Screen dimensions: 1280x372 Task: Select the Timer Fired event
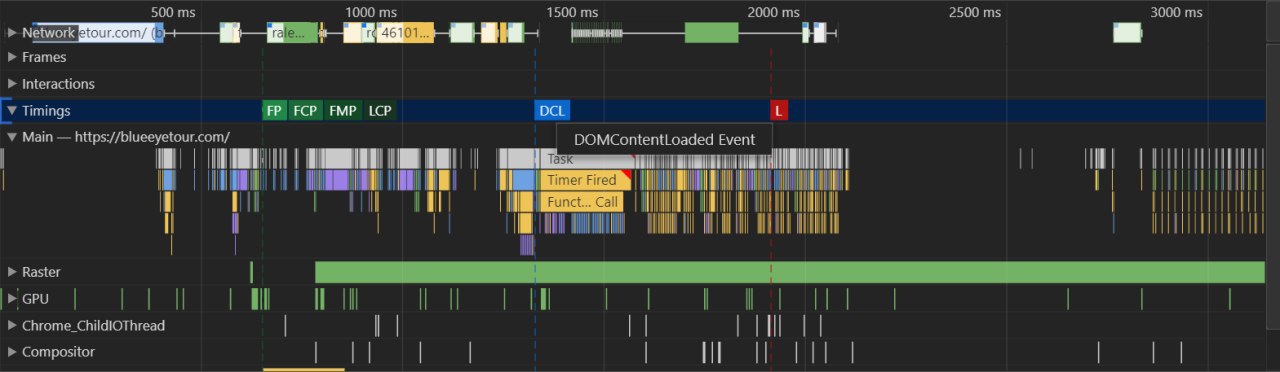(586, 180)
